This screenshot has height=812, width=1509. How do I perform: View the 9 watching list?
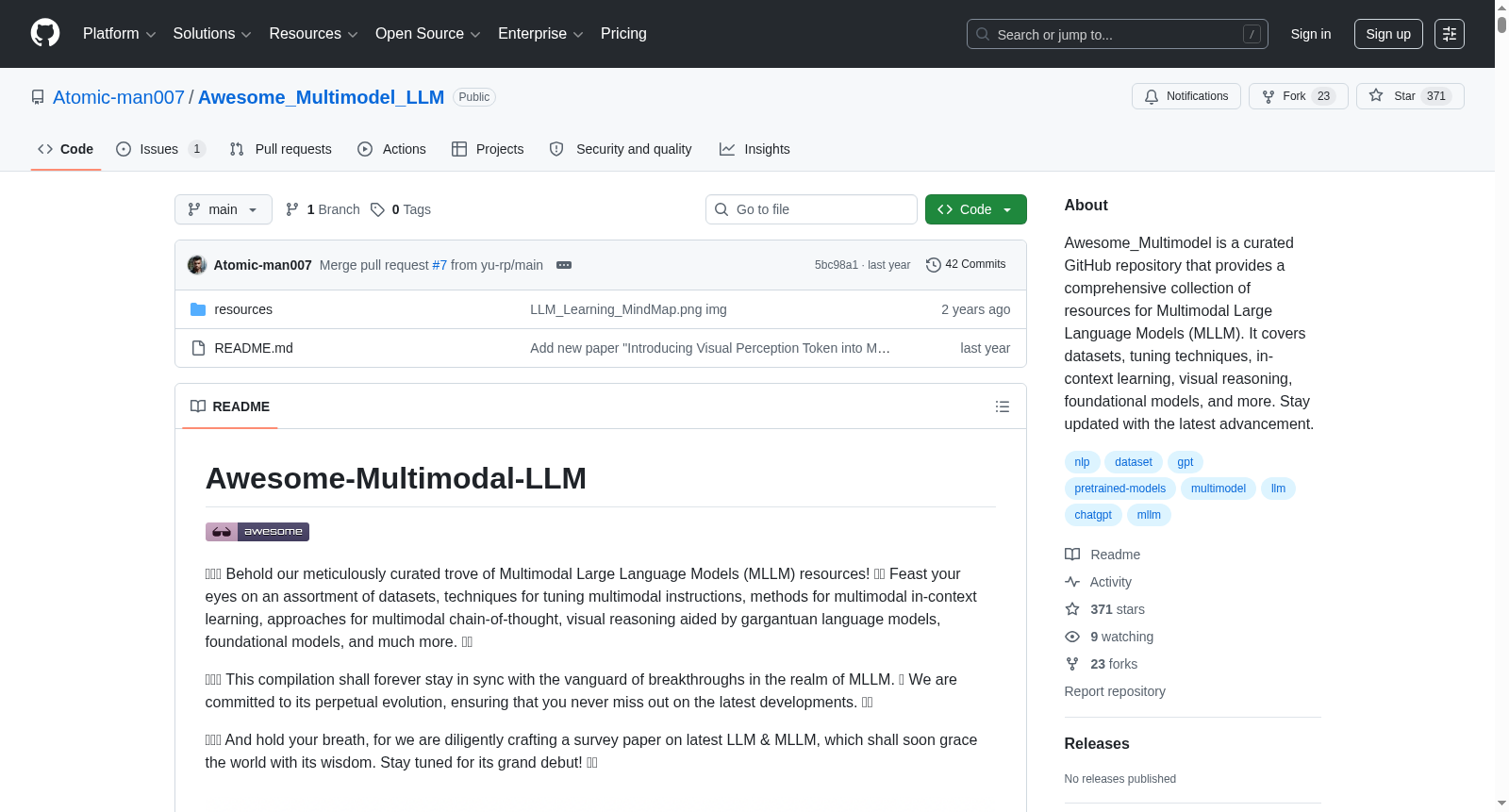pos(1109,637)
